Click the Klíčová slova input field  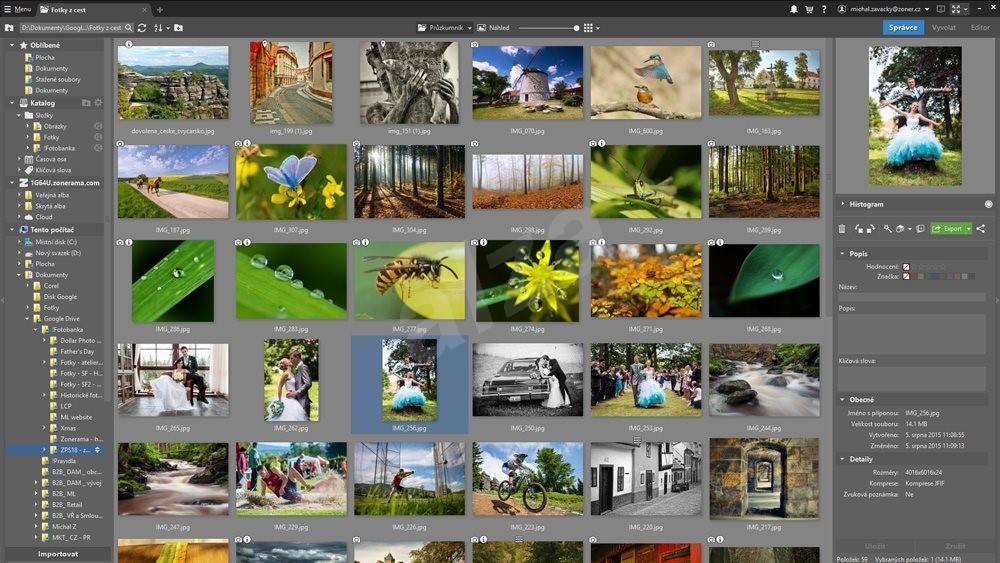912,379
